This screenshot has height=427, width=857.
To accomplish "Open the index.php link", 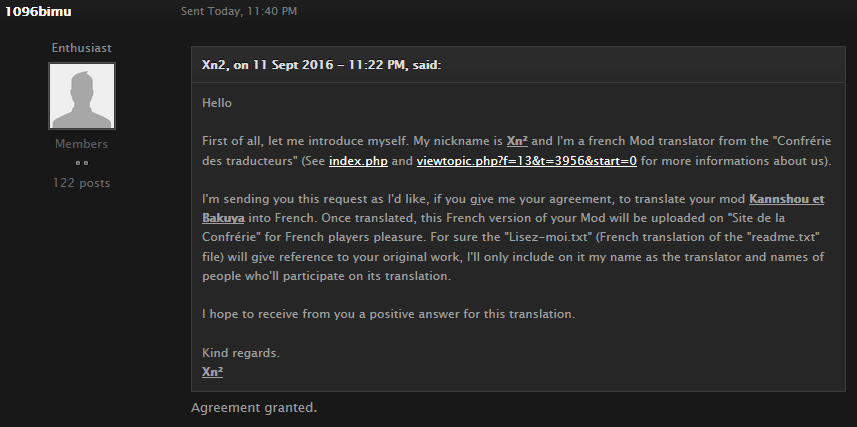I will (358, 161).
